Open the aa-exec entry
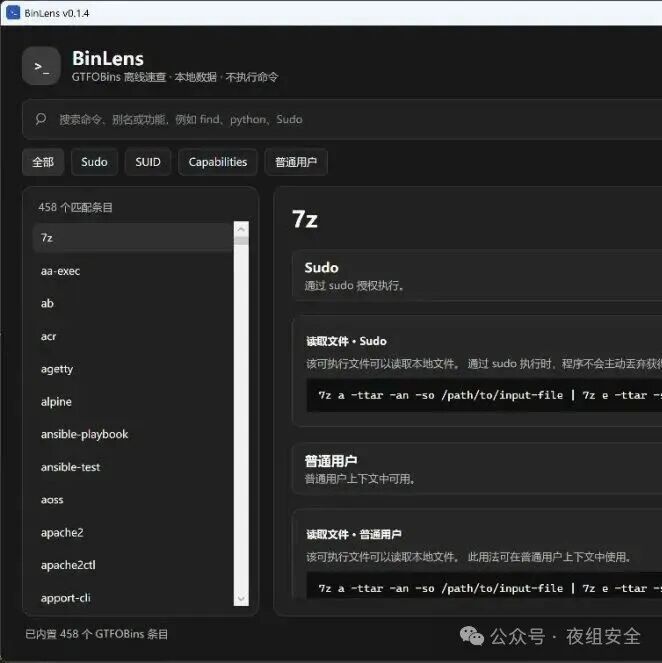This screenshot has width=662, height=663. point(133,271)
